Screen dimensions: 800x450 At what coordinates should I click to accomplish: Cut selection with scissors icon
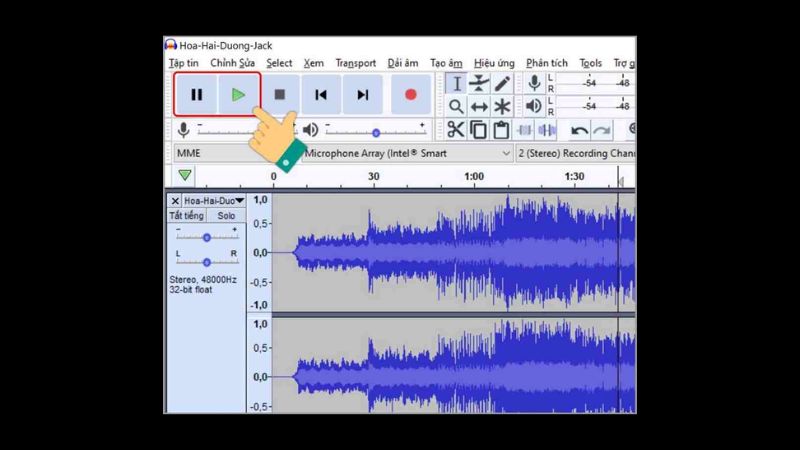click(456, 130)
